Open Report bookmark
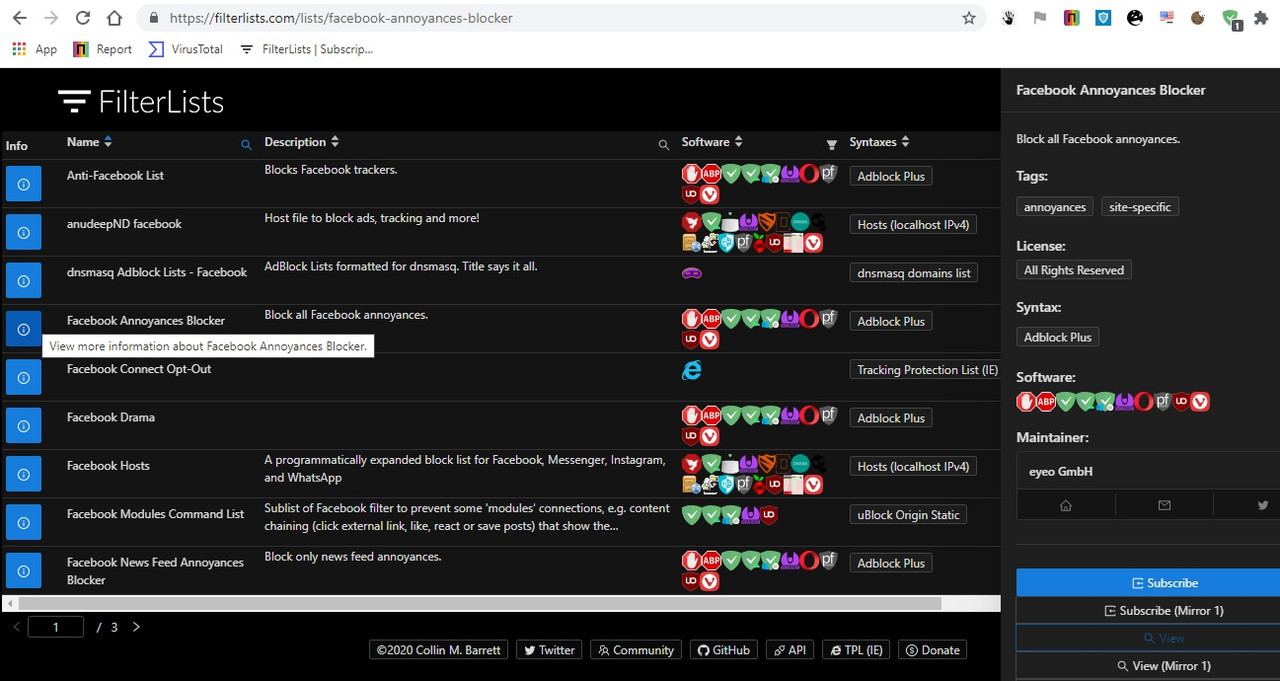This screenshot has height=681, width=1280. (x=103, y=49)
